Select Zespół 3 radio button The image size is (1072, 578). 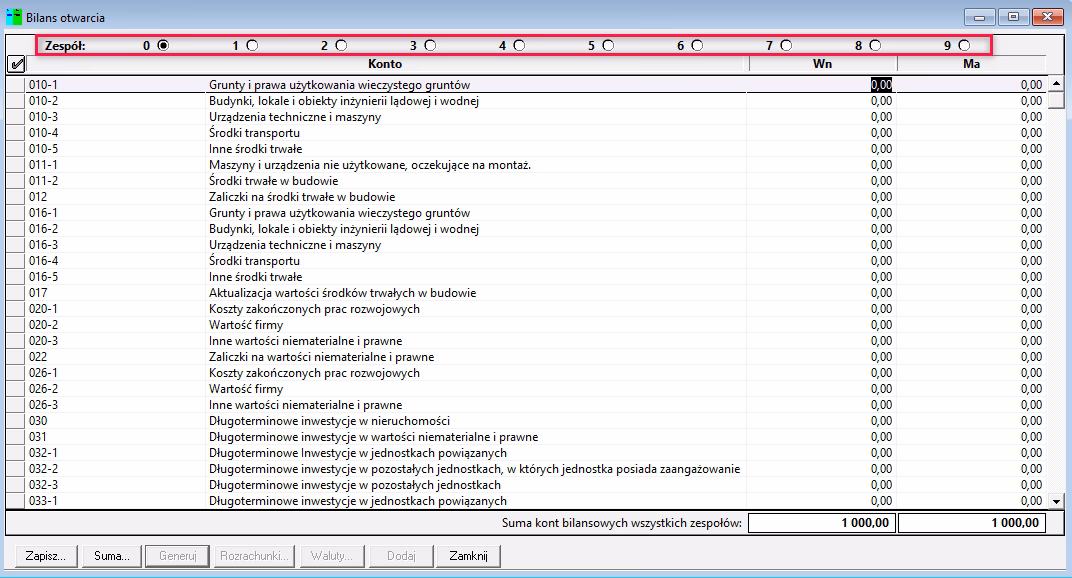pyautogui.click(x=430, y=45)
